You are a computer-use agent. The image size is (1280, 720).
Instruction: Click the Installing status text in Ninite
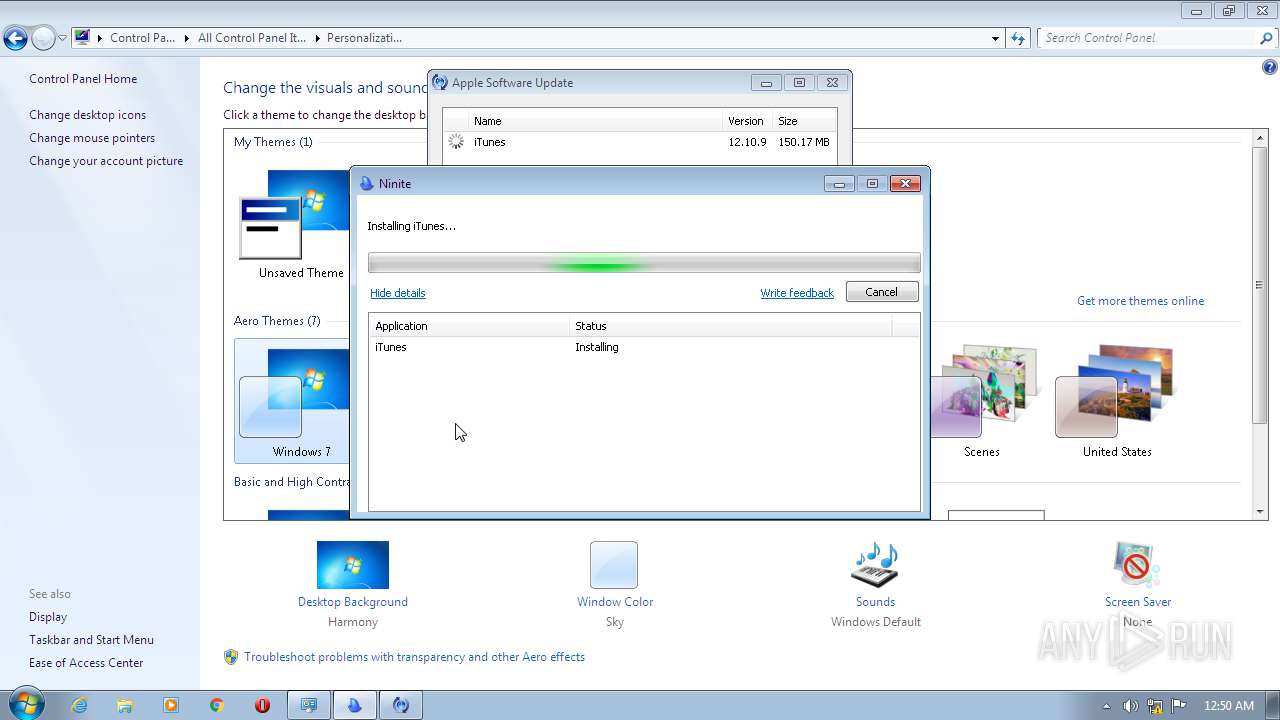pos(597,347)
